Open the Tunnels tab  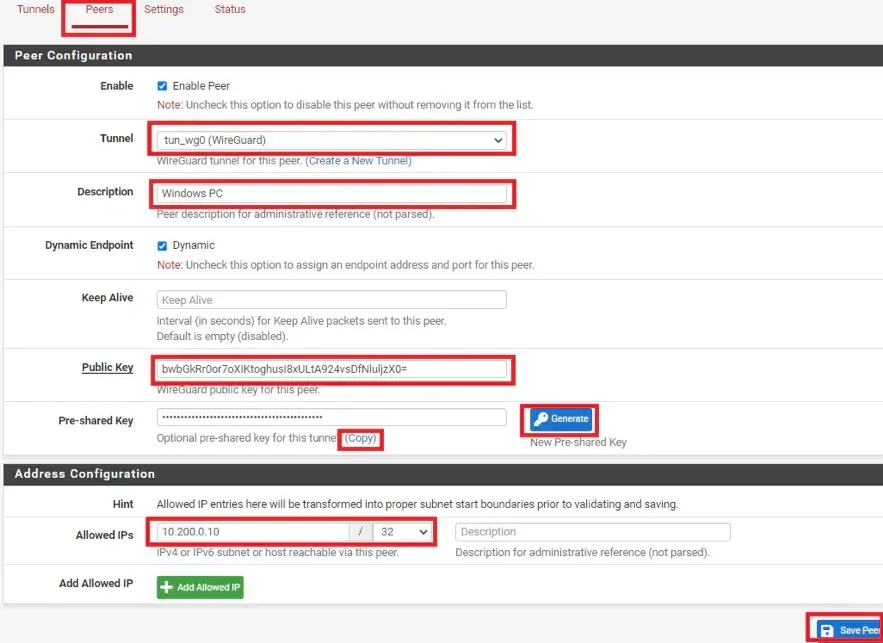[35, 9]
